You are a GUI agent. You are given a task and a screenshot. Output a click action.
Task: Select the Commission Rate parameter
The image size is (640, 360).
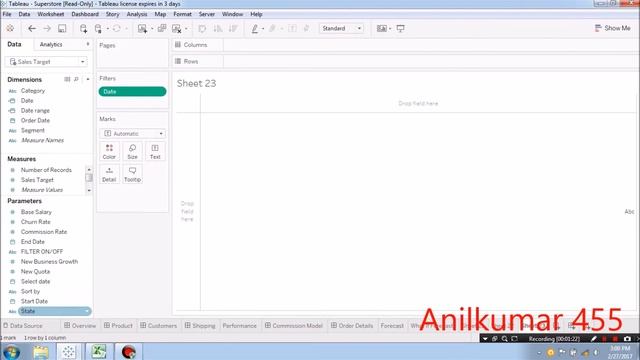tap(44, 232)
